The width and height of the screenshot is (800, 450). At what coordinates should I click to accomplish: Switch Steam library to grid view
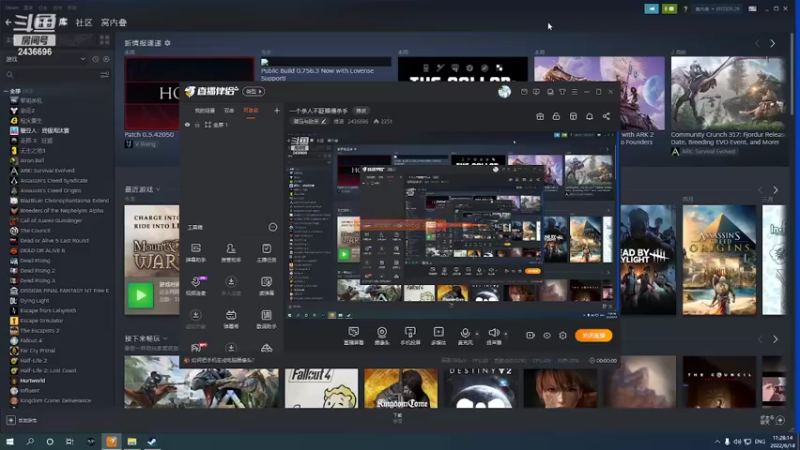(105, 40)
